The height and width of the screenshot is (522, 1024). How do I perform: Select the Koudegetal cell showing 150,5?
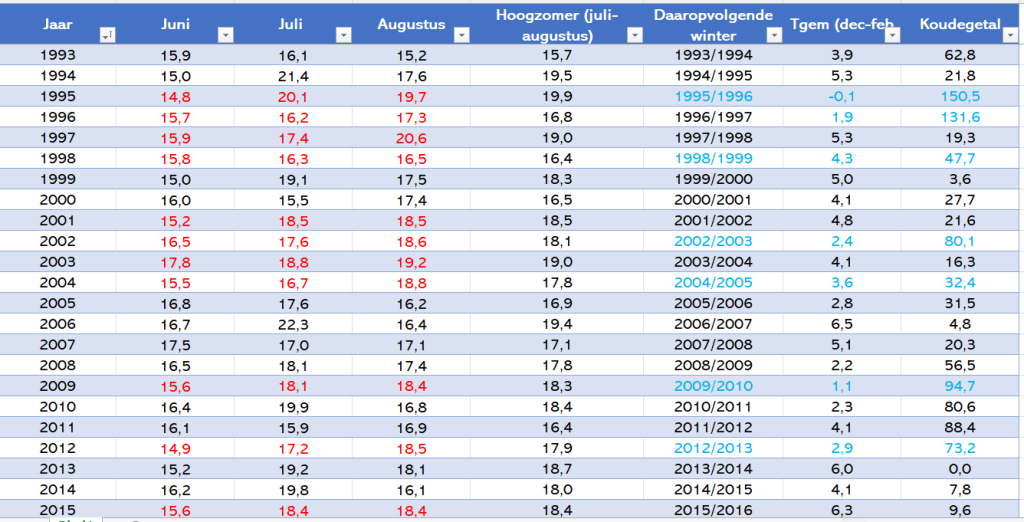(960, 96)
